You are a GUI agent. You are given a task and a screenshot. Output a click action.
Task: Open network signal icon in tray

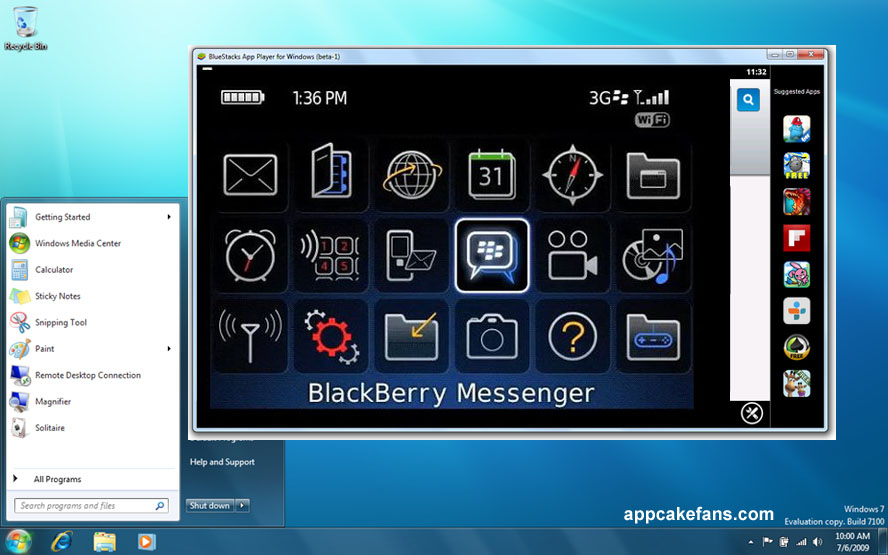(801, 542)
